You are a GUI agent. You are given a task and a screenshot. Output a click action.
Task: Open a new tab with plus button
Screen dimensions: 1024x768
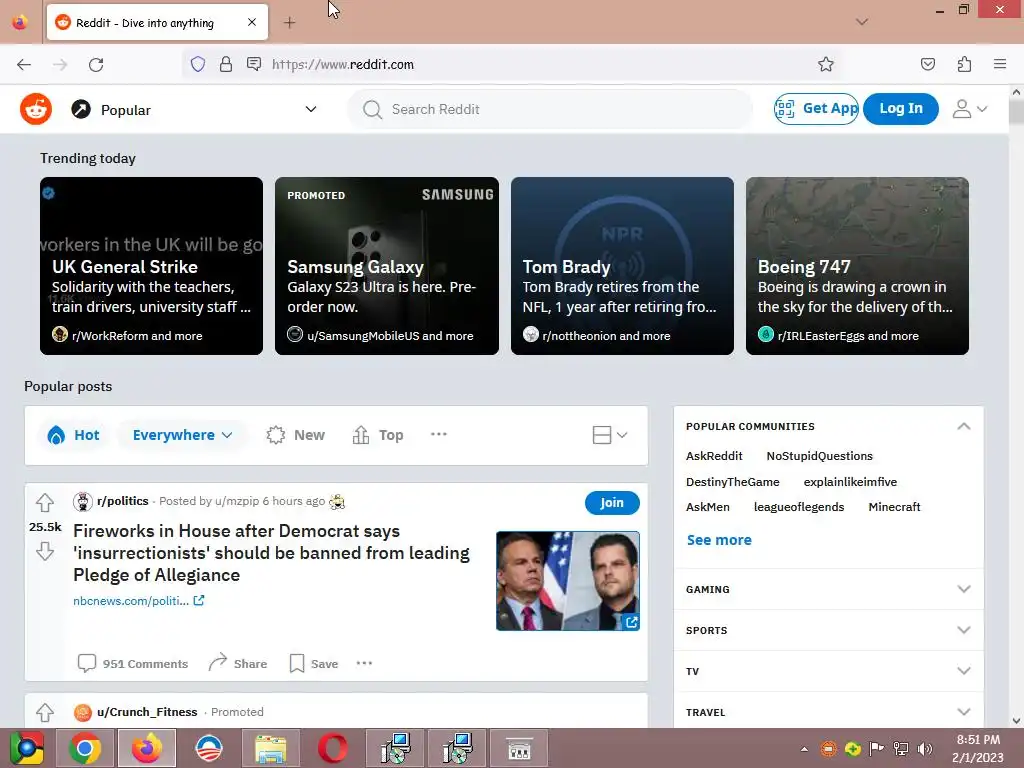289,23
